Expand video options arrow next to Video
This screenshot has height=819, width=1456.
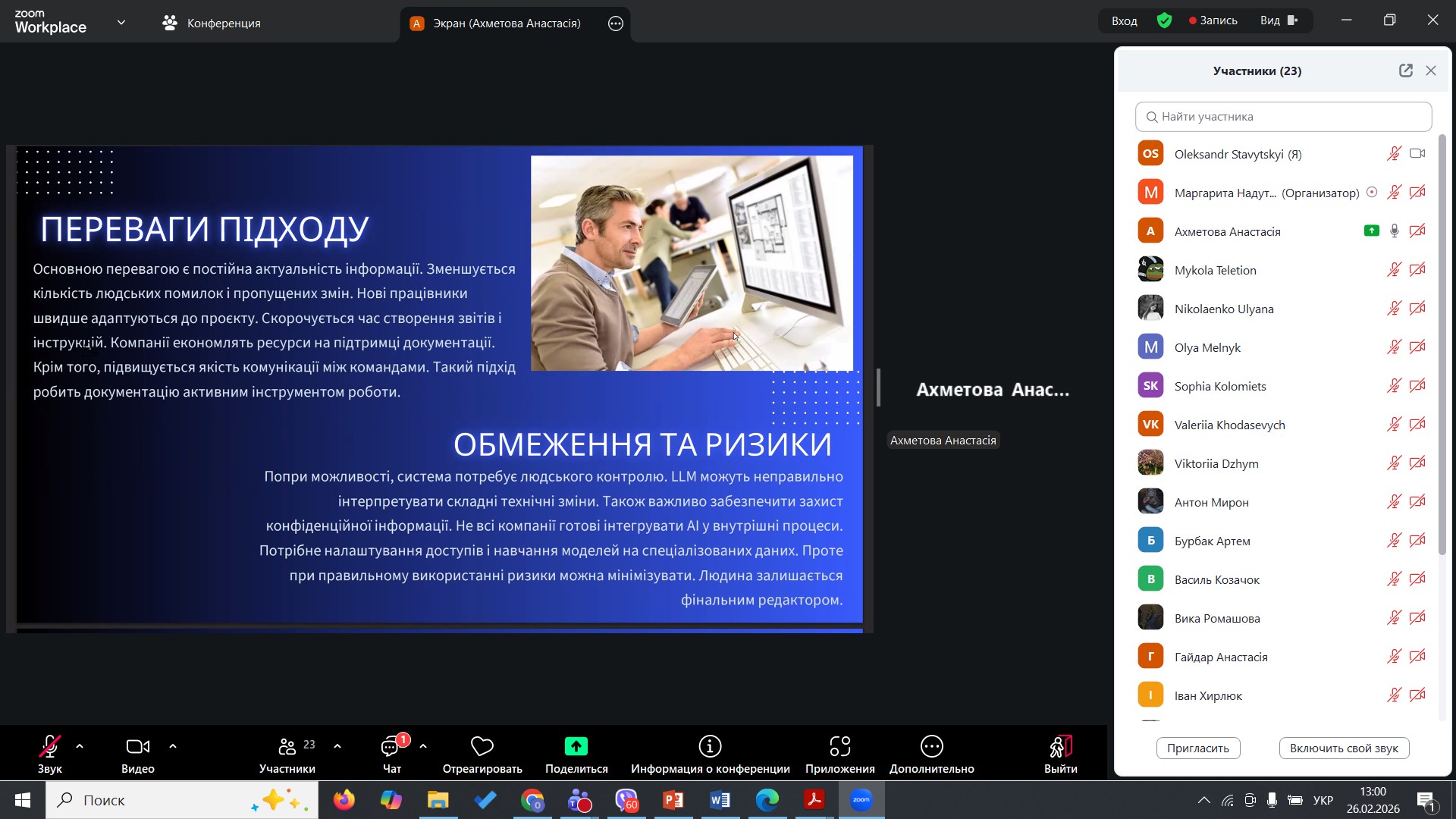pyautogui.click(x=173, y=747)
